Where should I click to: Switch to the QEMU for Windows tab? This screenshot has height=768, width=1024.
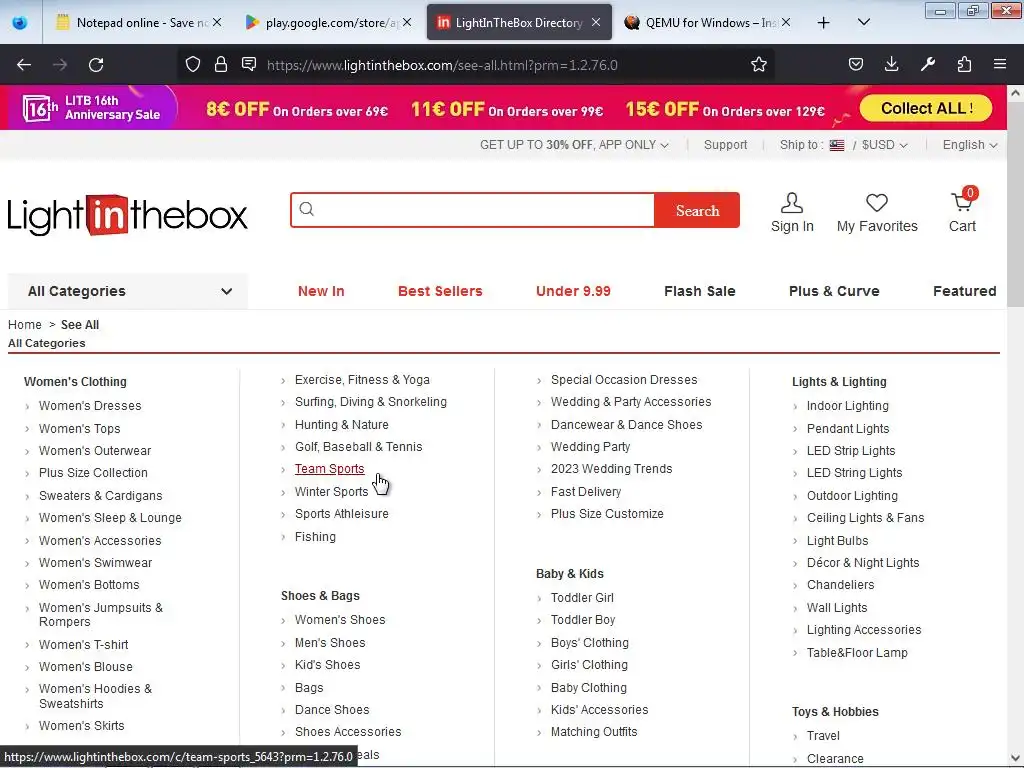point(705,23)
